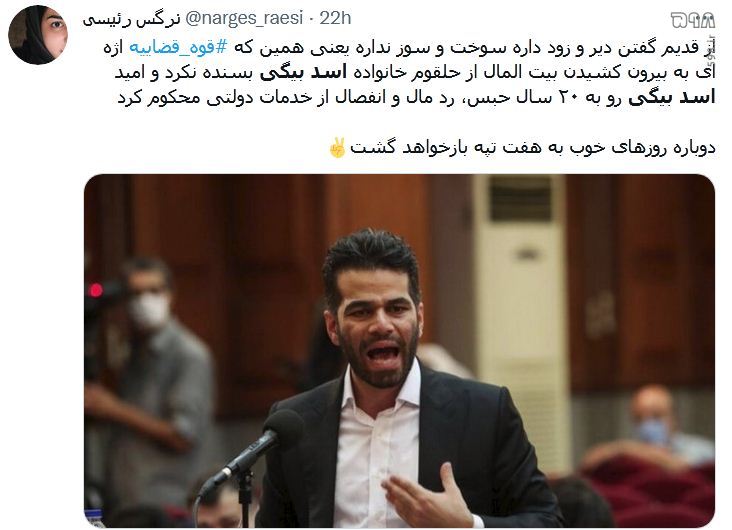Click the 22h tweet timestamp

pos(335,19)
